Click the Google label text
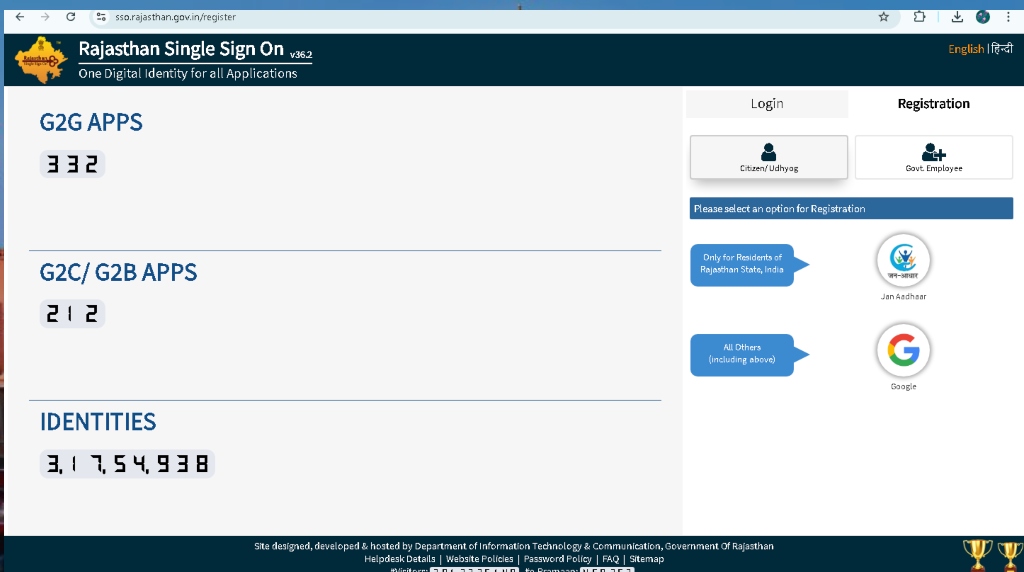 pos(903,387)
